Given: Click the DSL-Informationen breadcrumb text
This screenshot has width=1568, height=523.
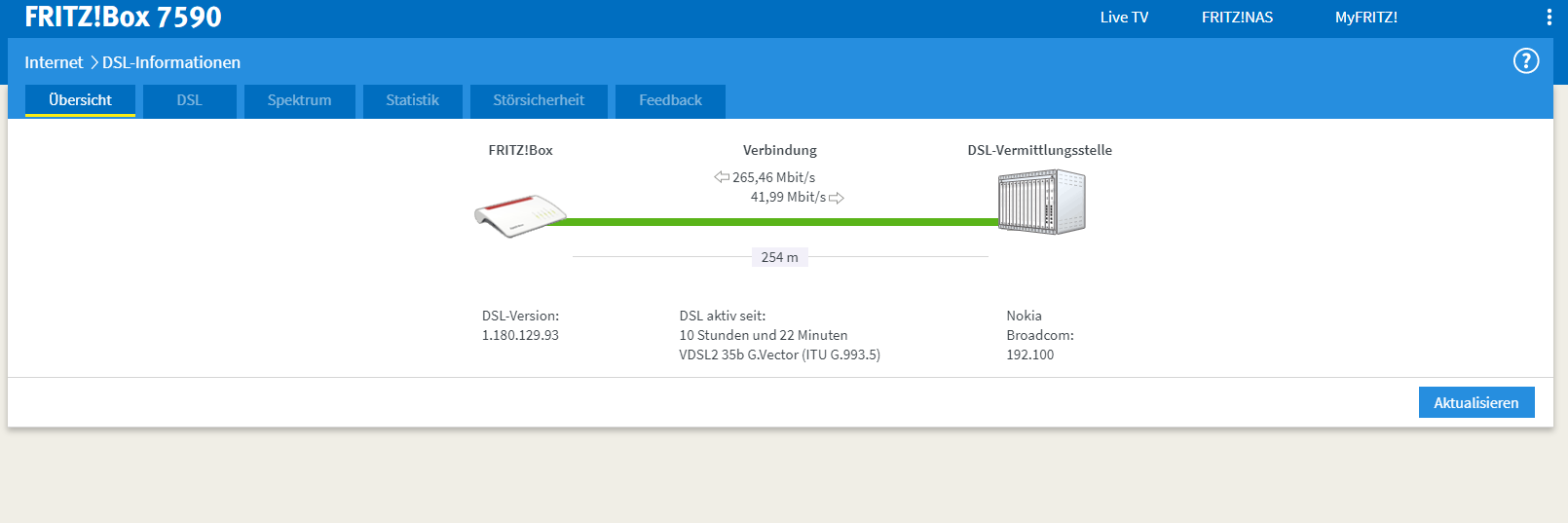Looking at the screenshot, I should click(171, 62).
